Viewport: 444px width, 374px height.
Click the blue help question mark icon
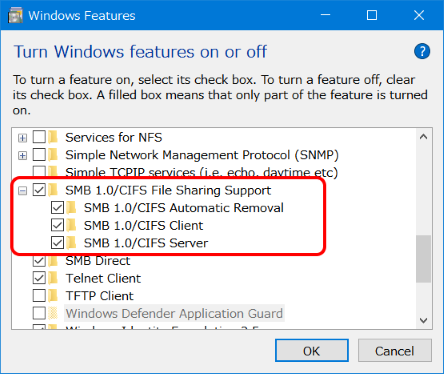tap(422, 51)
